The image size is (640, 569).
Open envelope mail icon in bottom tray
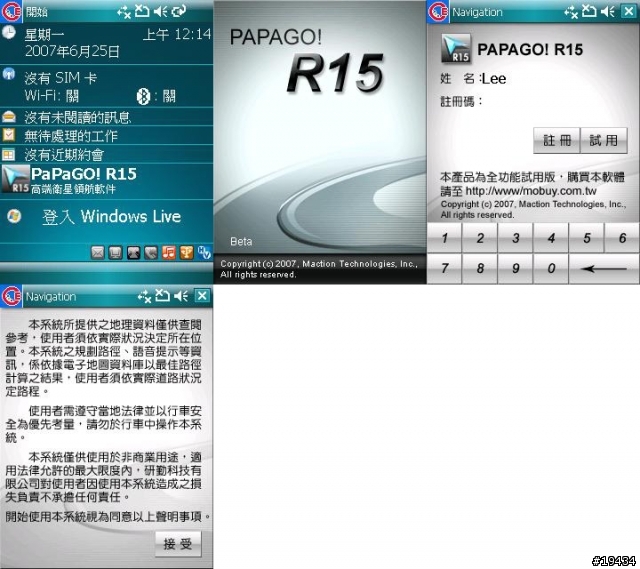point(98,253)
